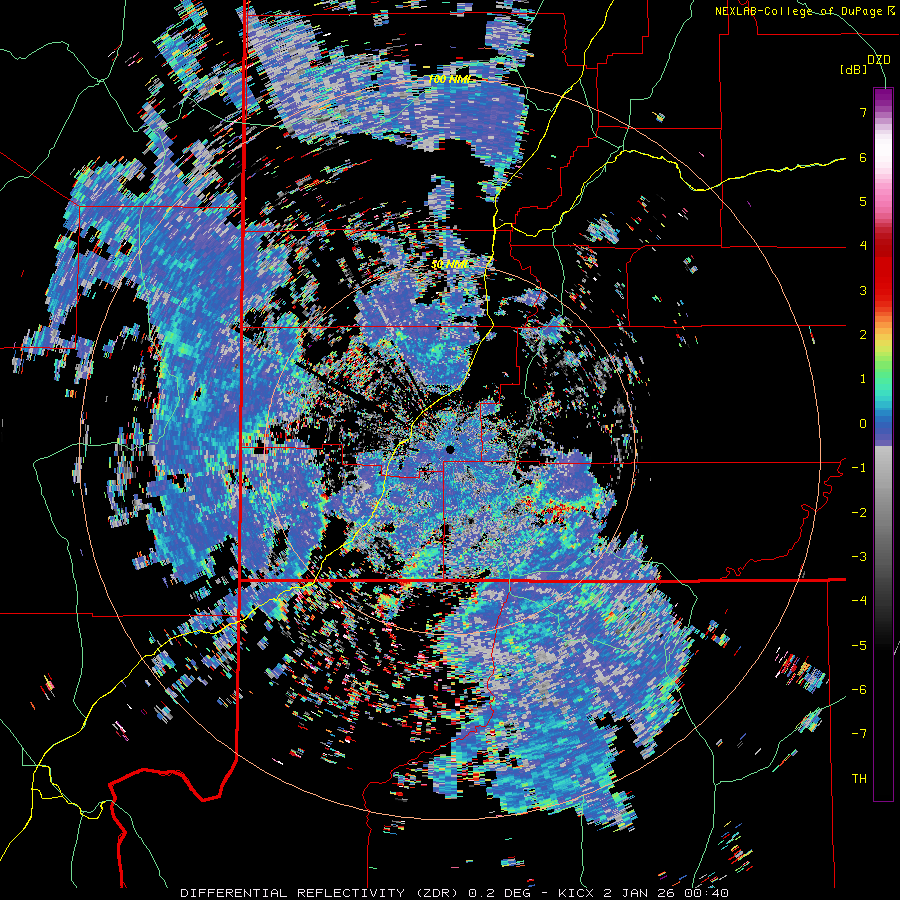The width and height of the screenshot is (900, 900).
Task: Click the black radar site dot at center
Action: click(450, 449)
